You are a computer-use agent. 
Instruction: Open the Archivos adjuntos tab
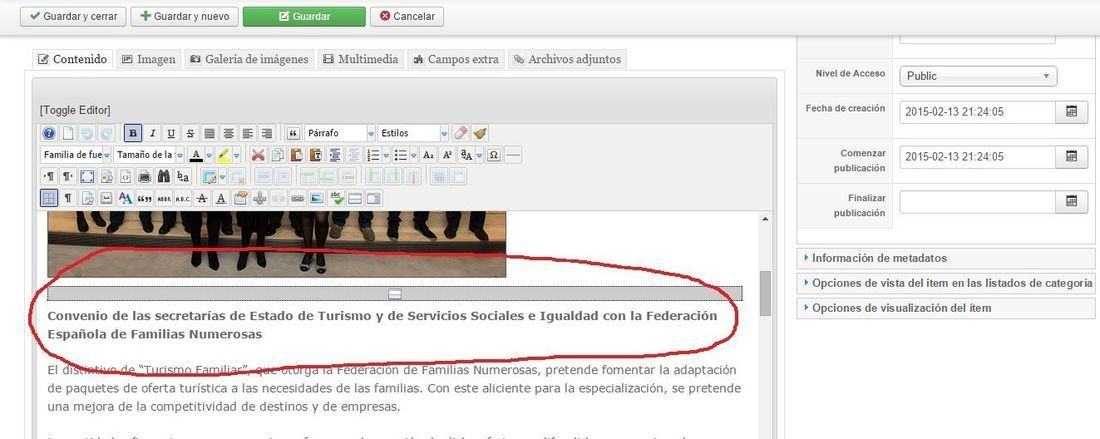[x=567, y=60]
